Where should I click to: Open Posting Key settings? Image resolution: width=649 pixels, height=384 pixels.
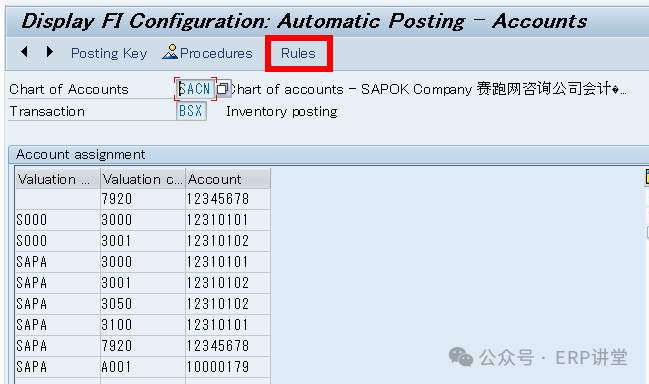pyautogui.click(x=109, y=53)
